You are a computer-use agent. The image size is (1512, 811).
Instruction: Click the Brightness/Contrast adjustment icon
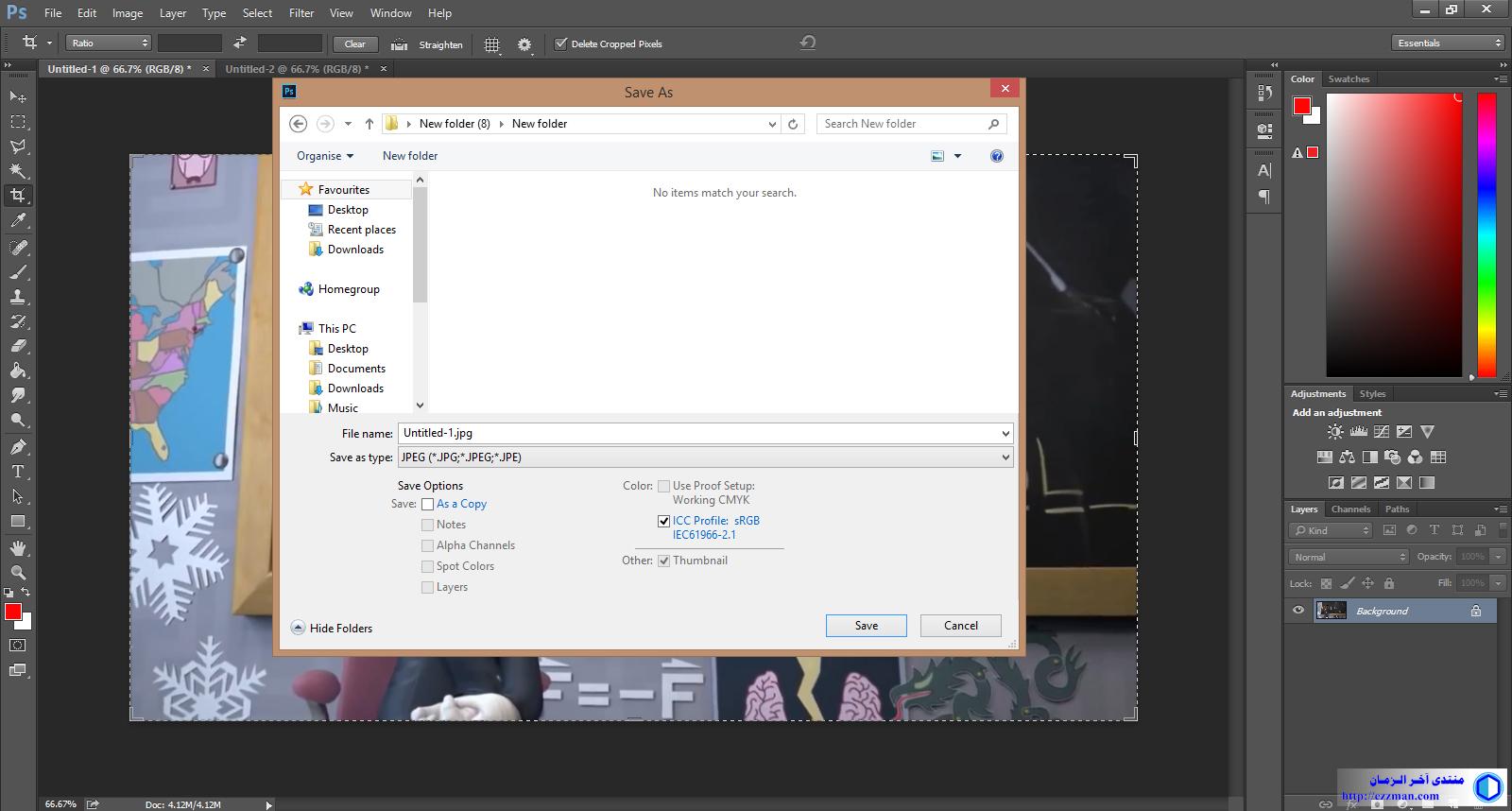coord(1334,432)
